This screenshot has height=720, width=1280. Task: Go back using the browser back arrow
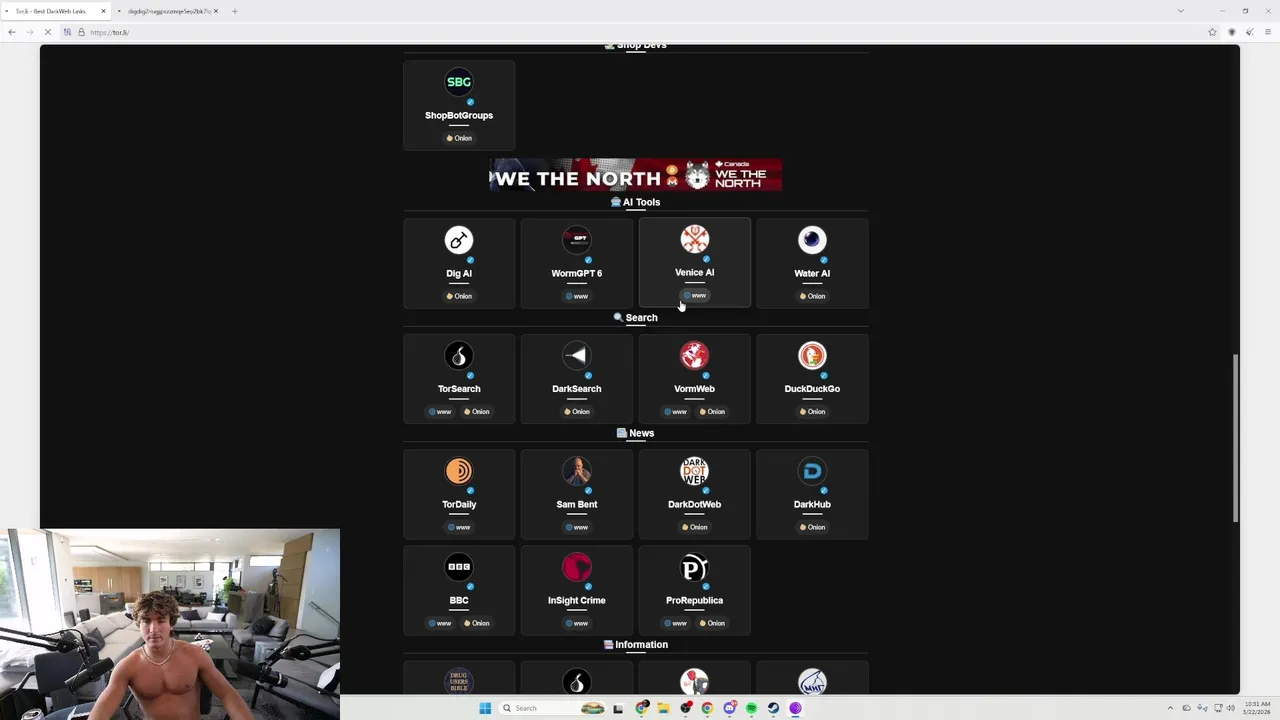point(11,32)
